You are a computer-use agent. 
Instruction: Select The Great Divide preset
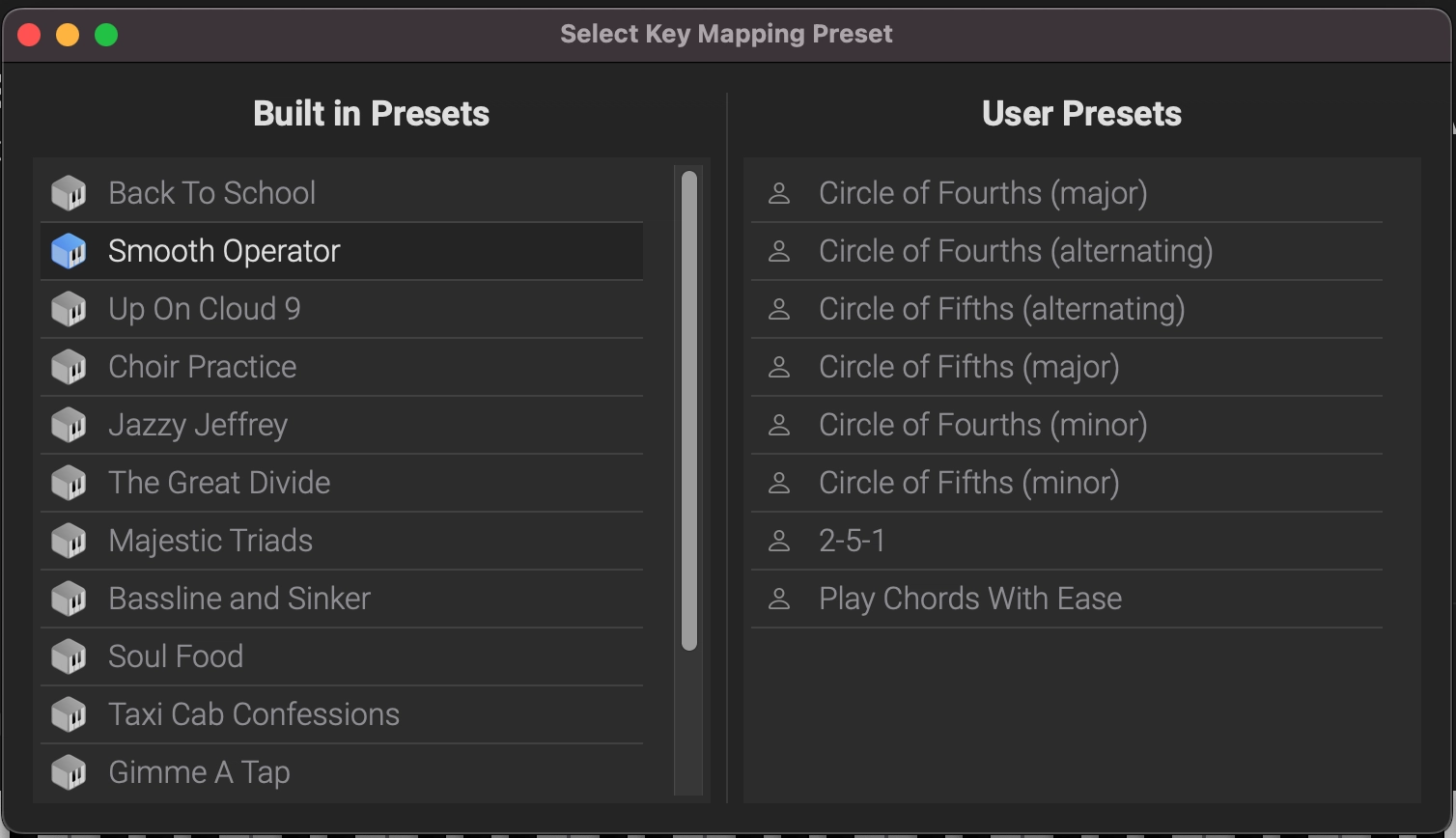pos(219,483)
